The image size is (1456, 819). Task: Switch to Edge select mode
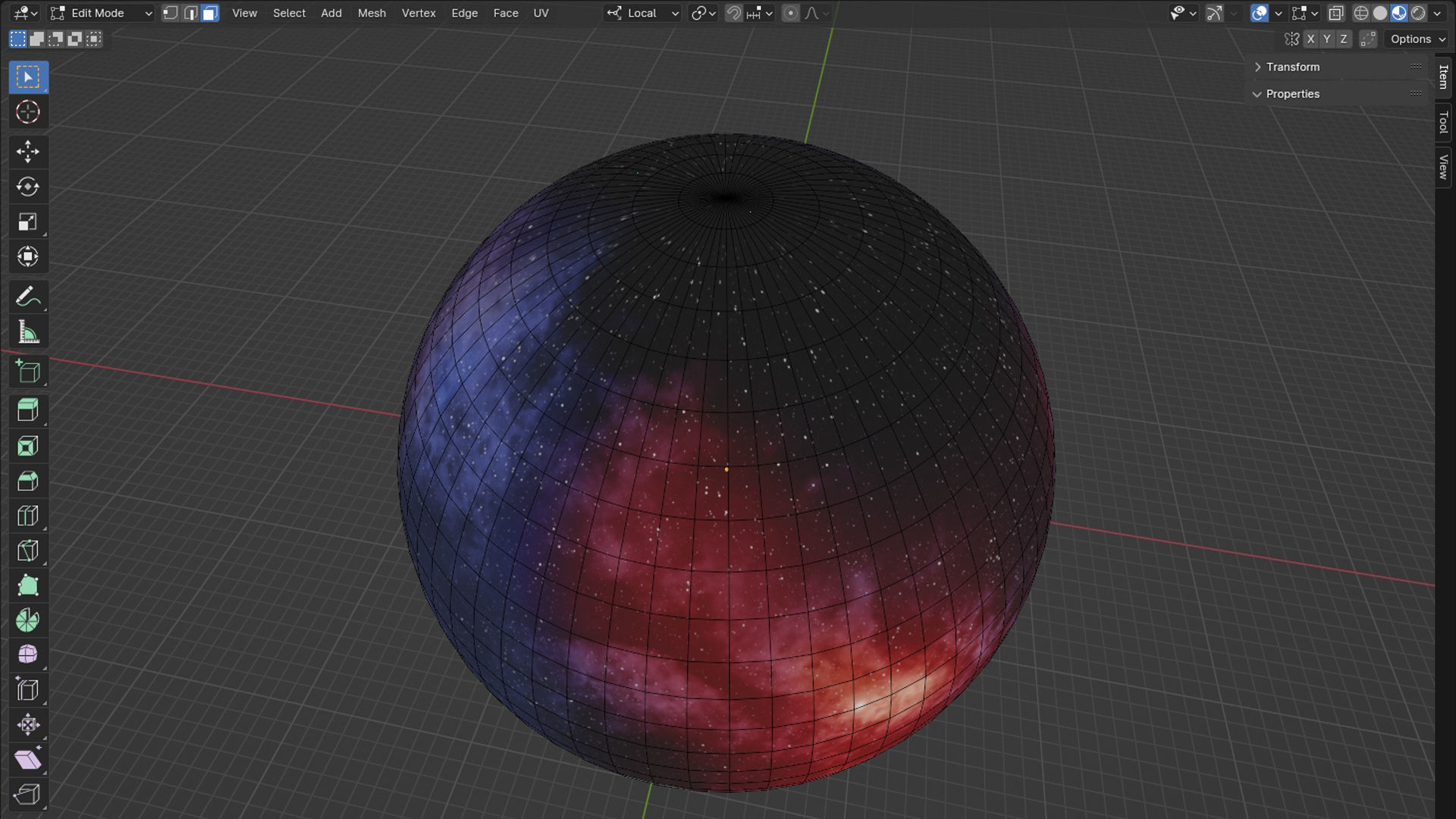coord(190,13)
